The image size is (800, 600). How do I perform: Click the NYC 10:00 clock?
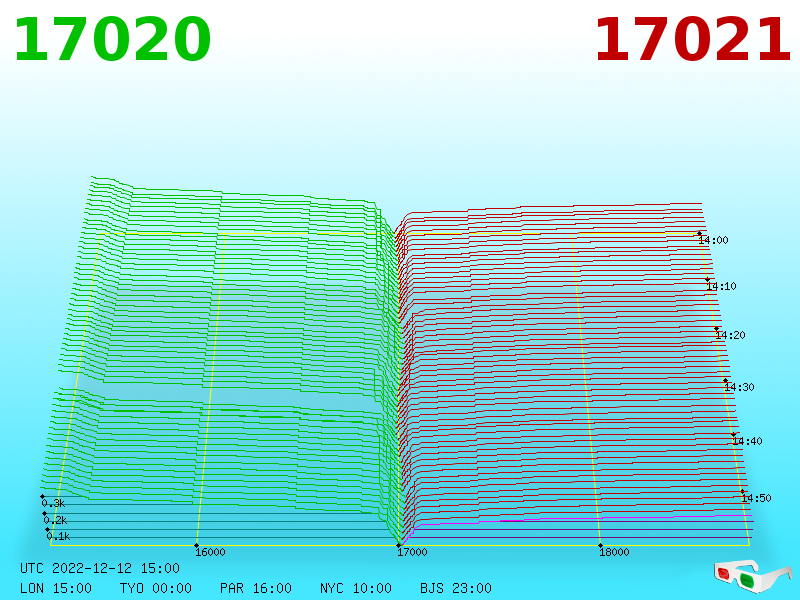pyautogui.click(x=356, y=588)
